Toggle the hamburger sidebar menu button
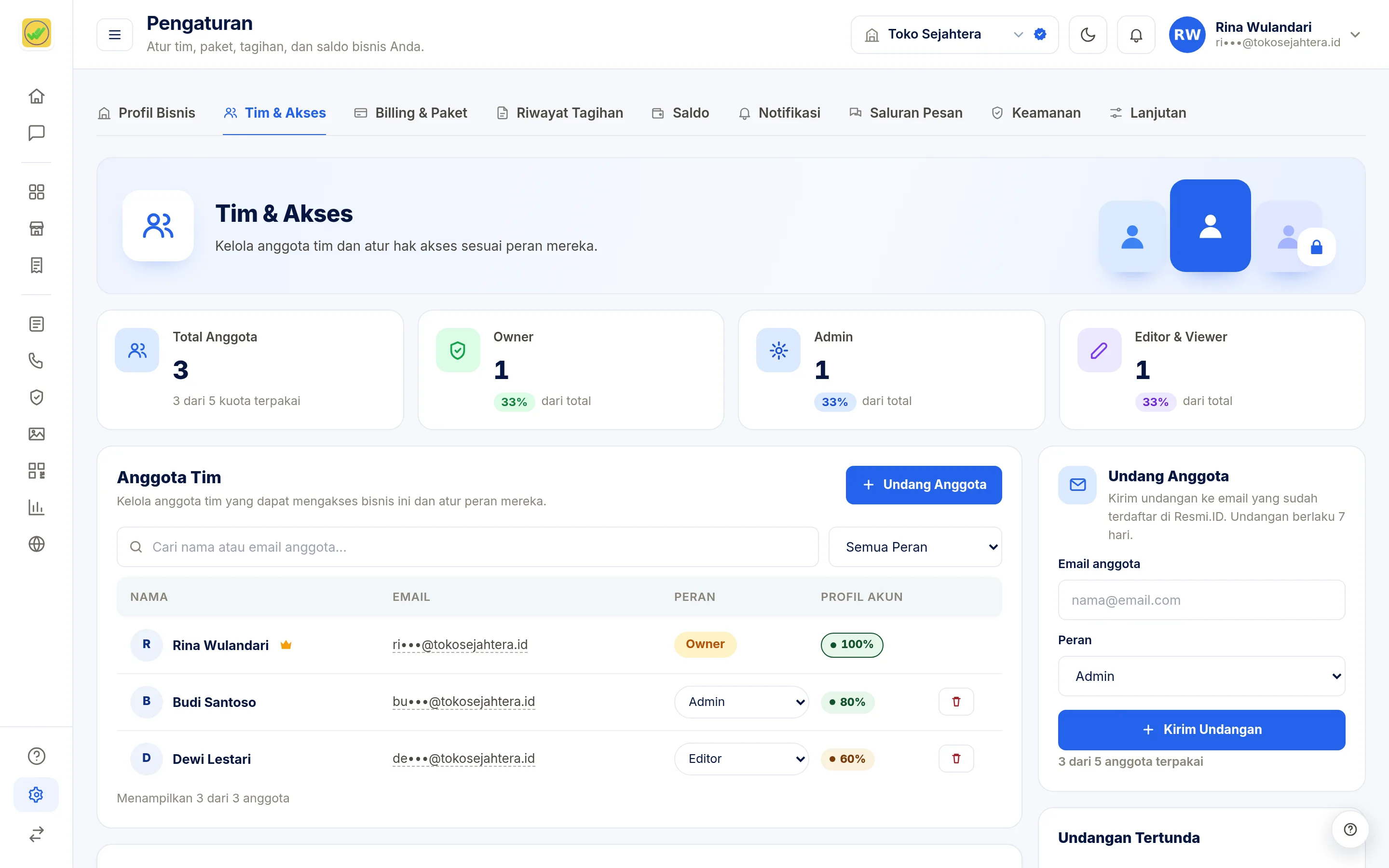This screenshot has width=1389, height=868. (115, 35)
